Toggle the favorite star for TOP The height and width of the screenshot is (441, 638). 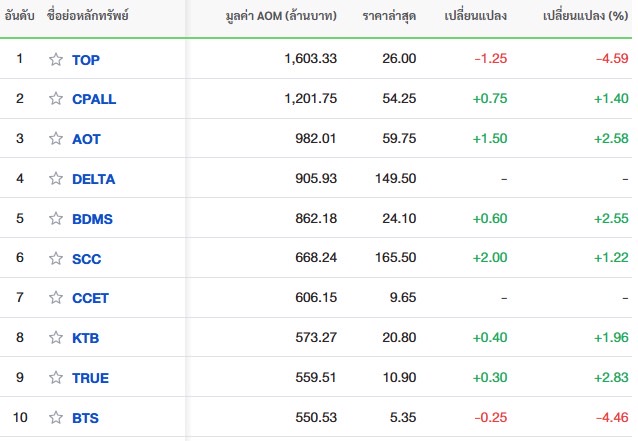[x=56, y=59]
